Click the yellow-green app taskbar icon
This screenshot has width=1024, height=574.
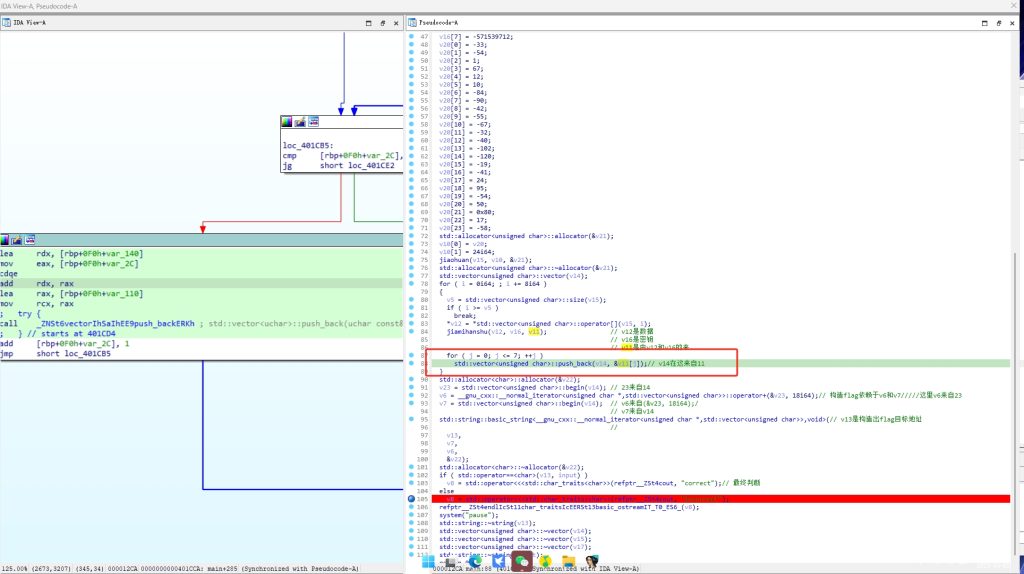(545, 562)
